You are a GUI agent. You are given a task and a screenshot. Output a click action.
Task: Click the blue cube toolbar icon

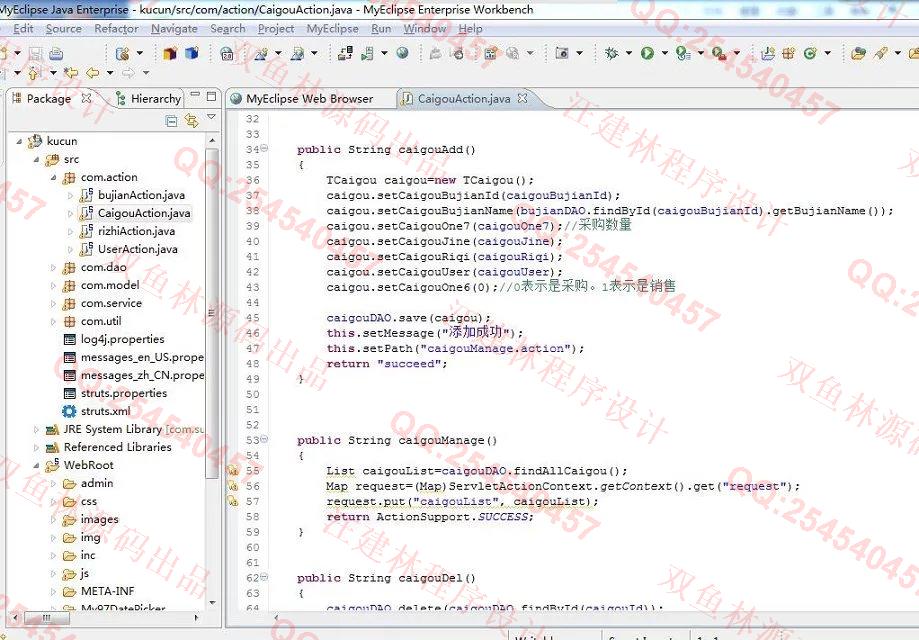(192, 54)
